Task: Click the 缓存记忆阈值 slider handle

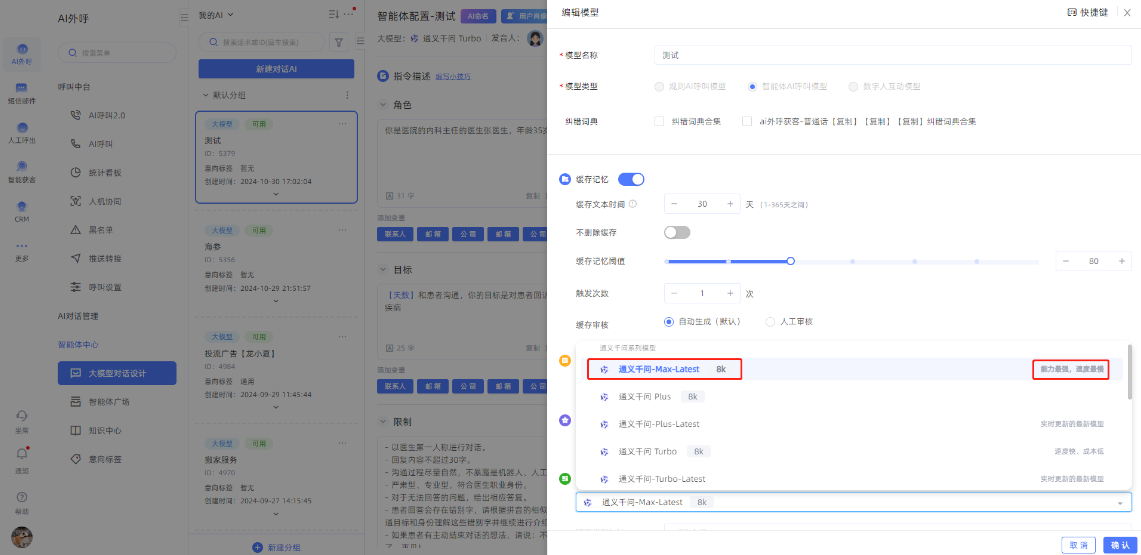Action: tap(790, 261)
